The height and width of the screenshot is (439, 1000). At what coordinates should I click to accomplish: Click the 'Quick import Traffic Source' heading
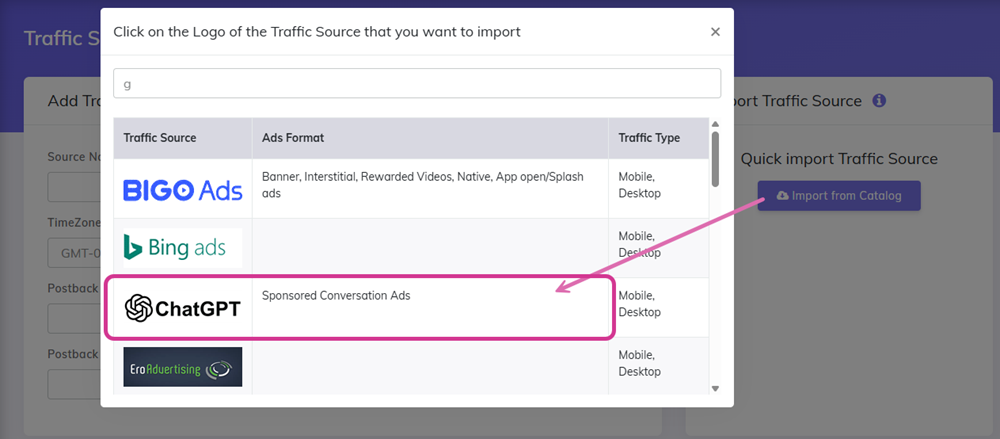(x=839, y=159)
